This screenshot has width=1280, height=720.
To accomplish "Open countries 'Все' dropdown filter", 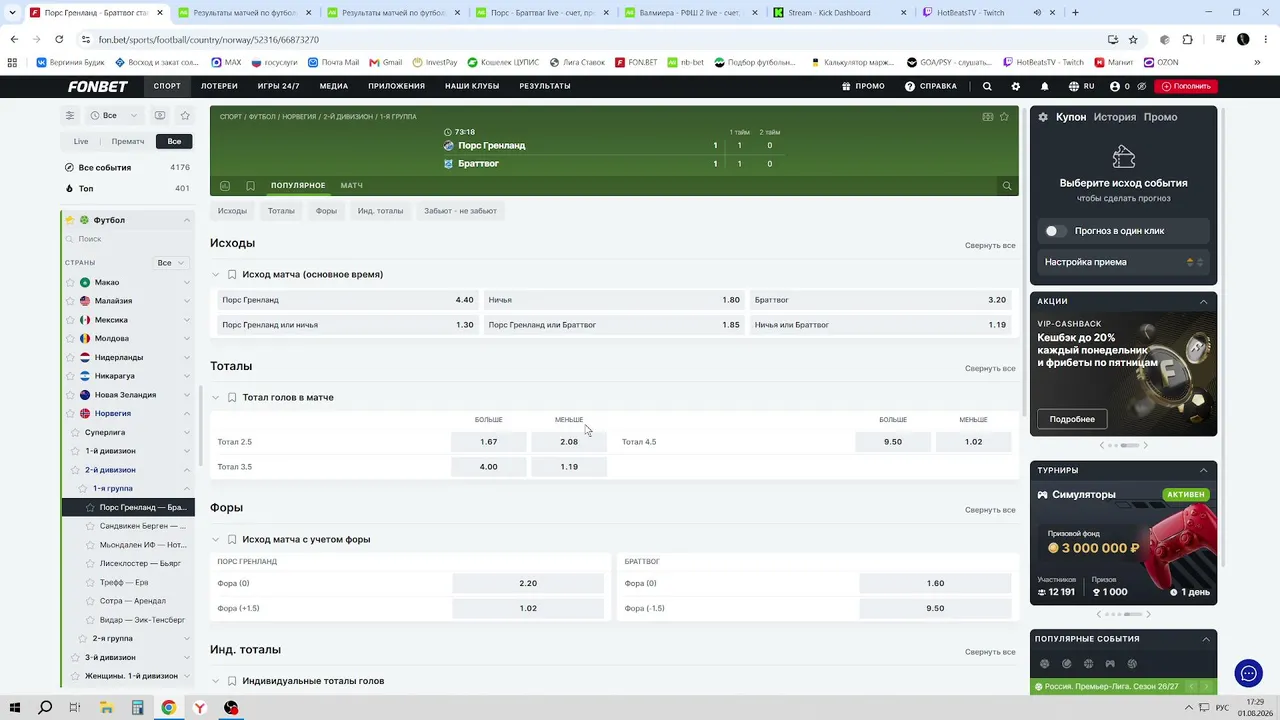I will coord(171,263).
